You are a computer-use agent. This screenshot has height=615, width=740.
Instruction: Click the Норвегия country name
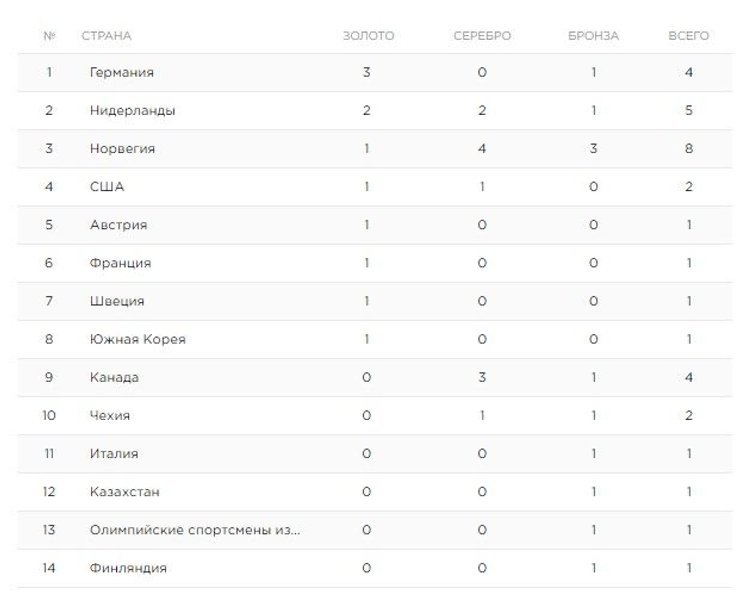(122, 149)
